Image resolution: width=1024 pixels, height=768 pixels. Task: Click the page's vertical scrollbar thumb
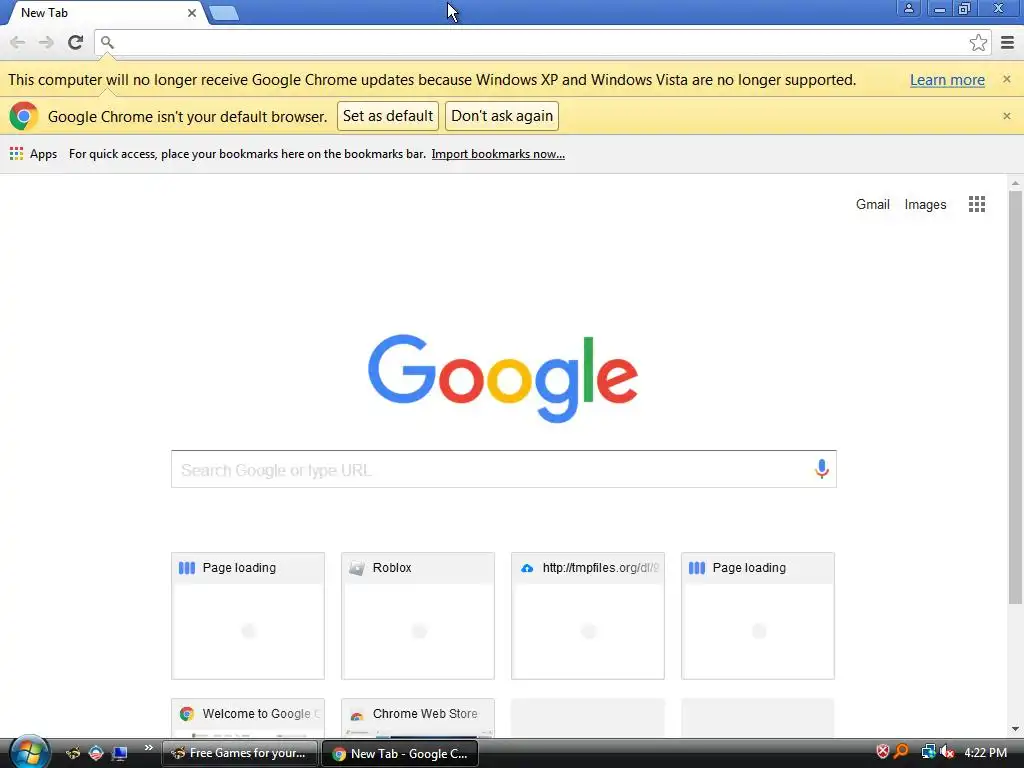coord(1015,398)
